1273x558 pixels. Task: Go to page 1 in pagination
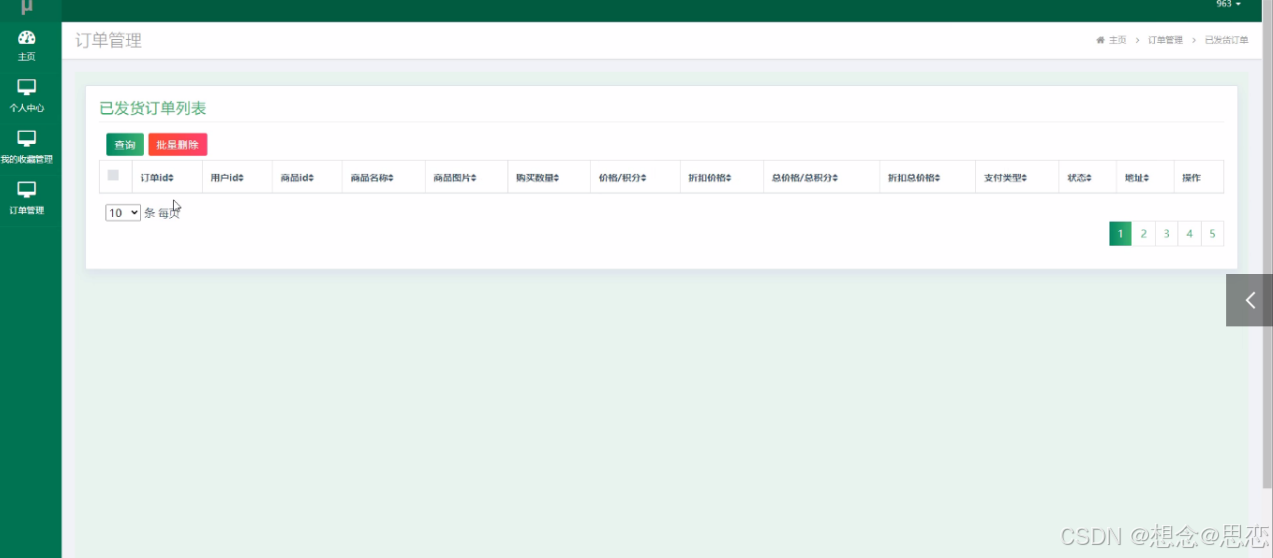1120,234
